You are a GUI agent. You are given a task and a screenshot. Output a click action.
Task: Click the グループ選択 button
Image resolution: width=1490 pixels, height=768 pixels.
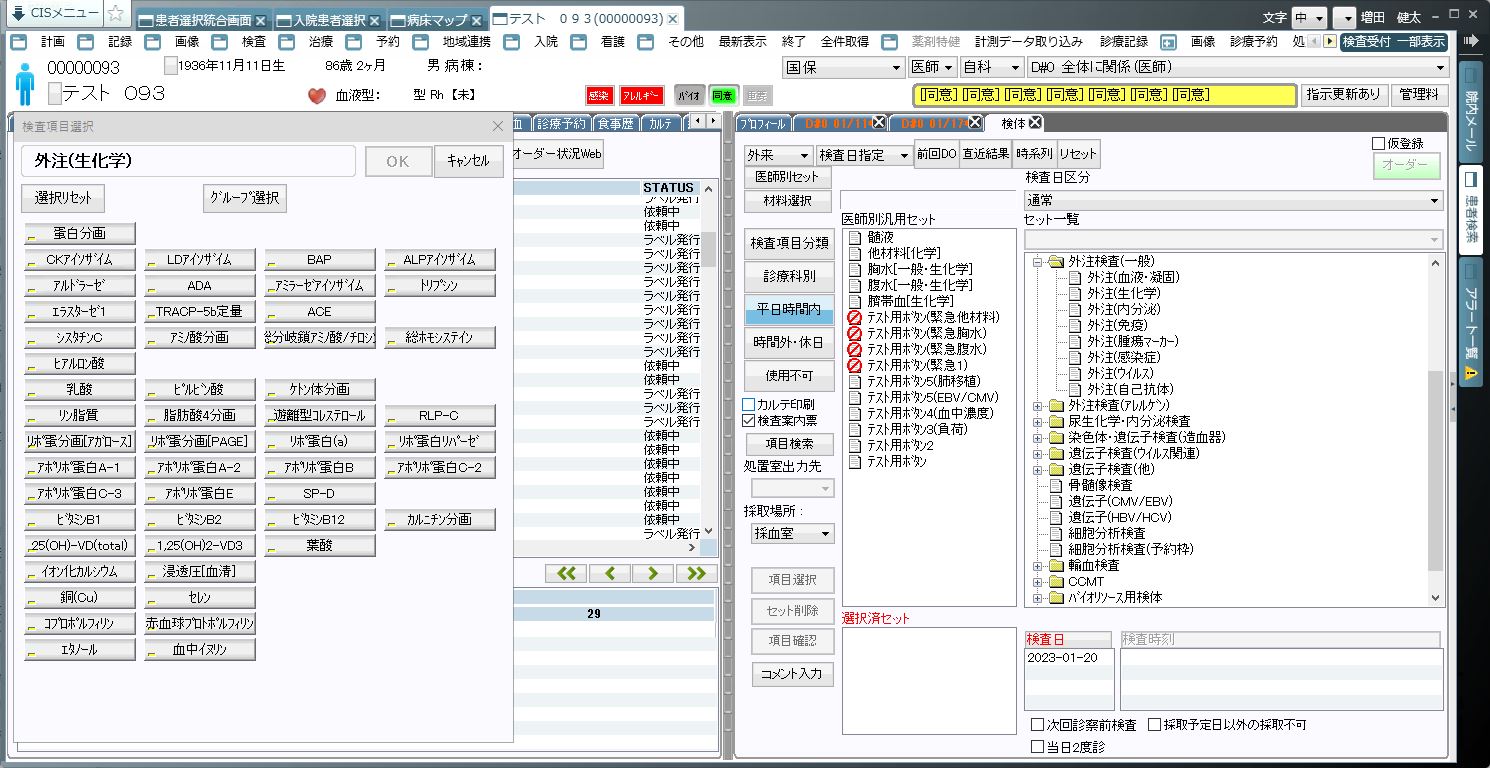pyautogui.click(x=245, y=198)
